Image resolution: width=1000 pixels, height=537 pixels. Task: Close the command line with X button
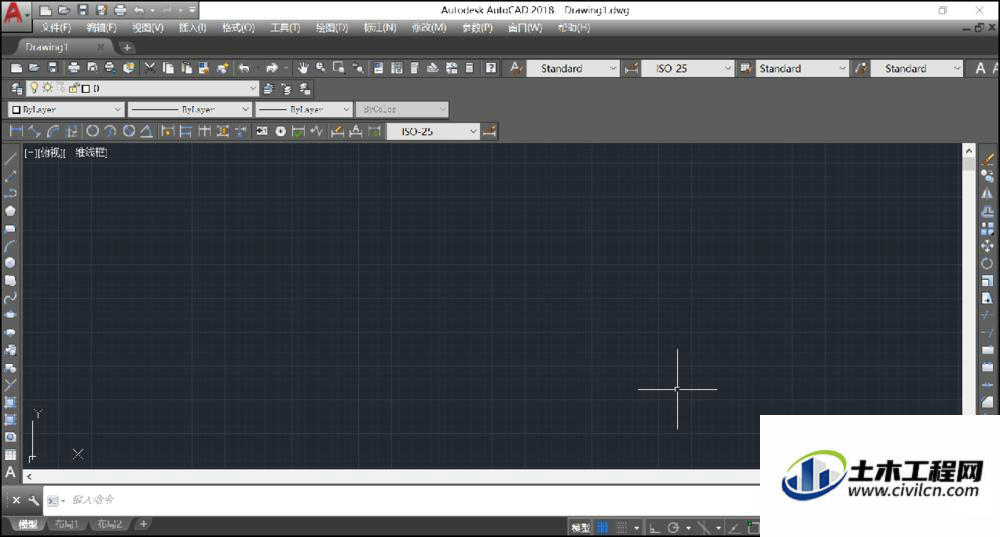coord(17,501)
